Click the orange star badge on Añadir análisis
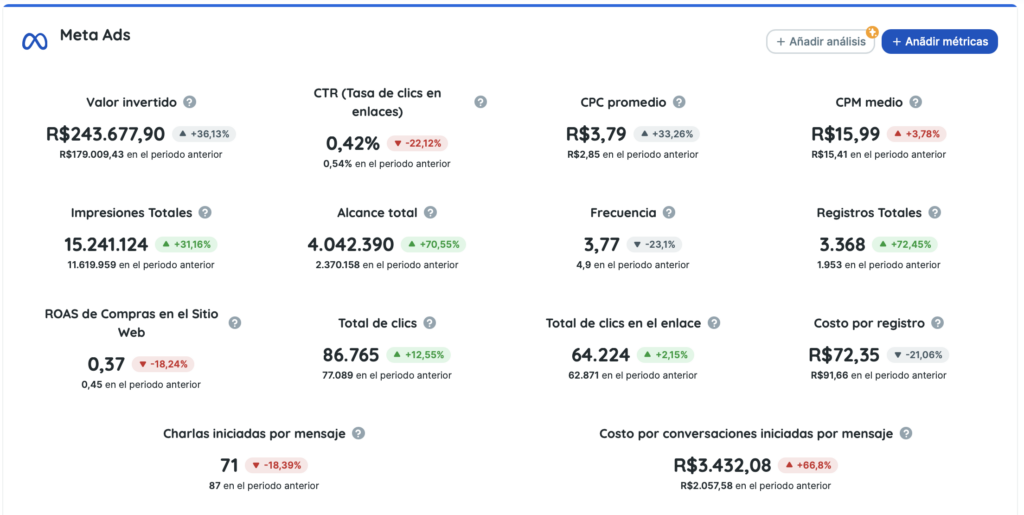This screenshot has height=515, width=1024. coord(872,32)
